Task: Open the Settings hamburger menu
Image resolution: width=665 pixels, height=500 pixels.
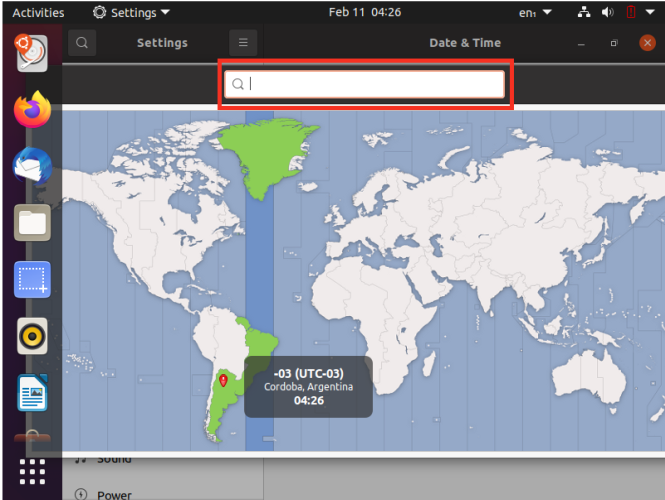Action: tap(243, 42)
